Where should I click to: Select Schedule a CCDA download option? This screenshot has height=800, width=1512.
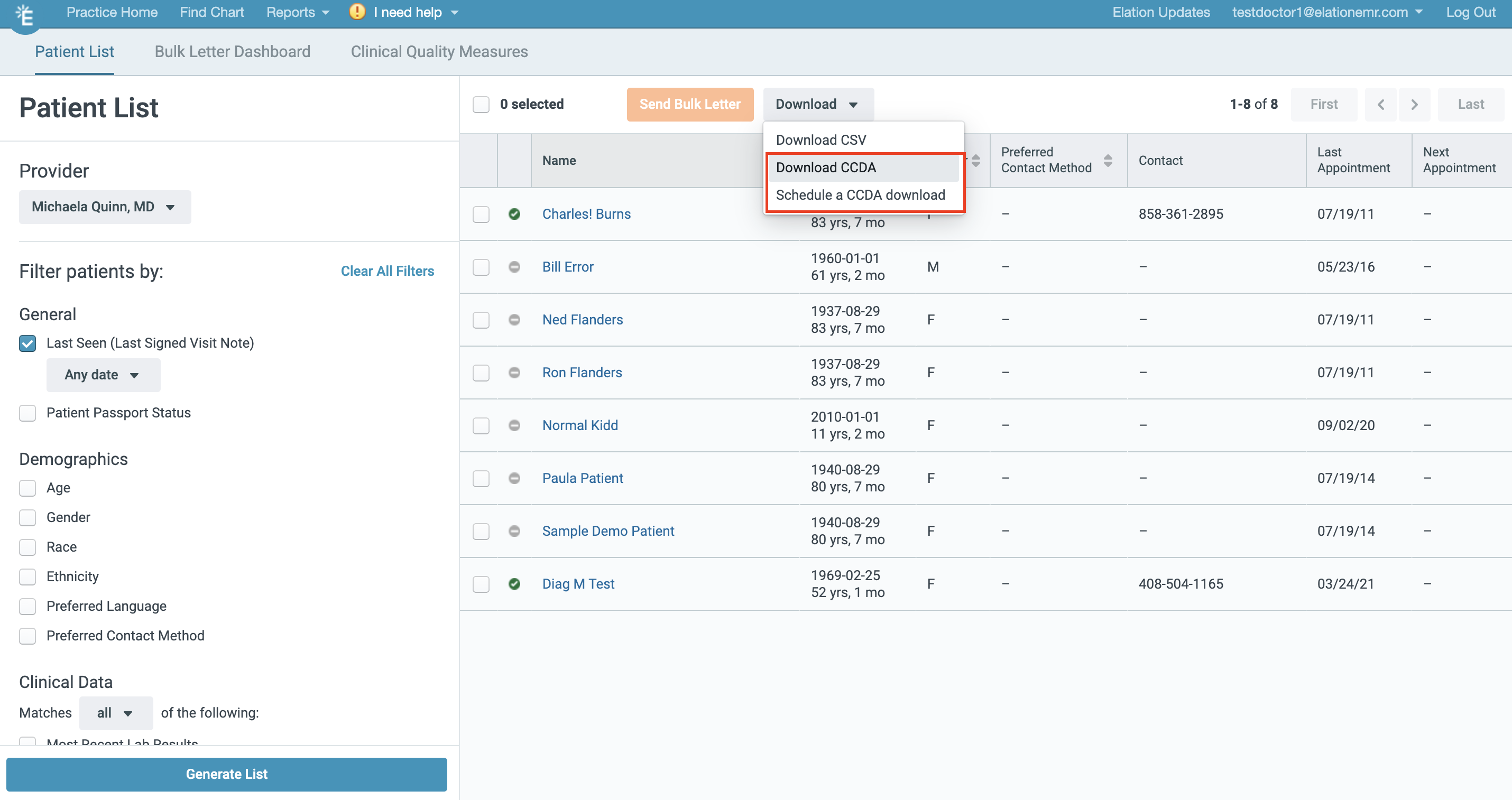click(861, 195)
